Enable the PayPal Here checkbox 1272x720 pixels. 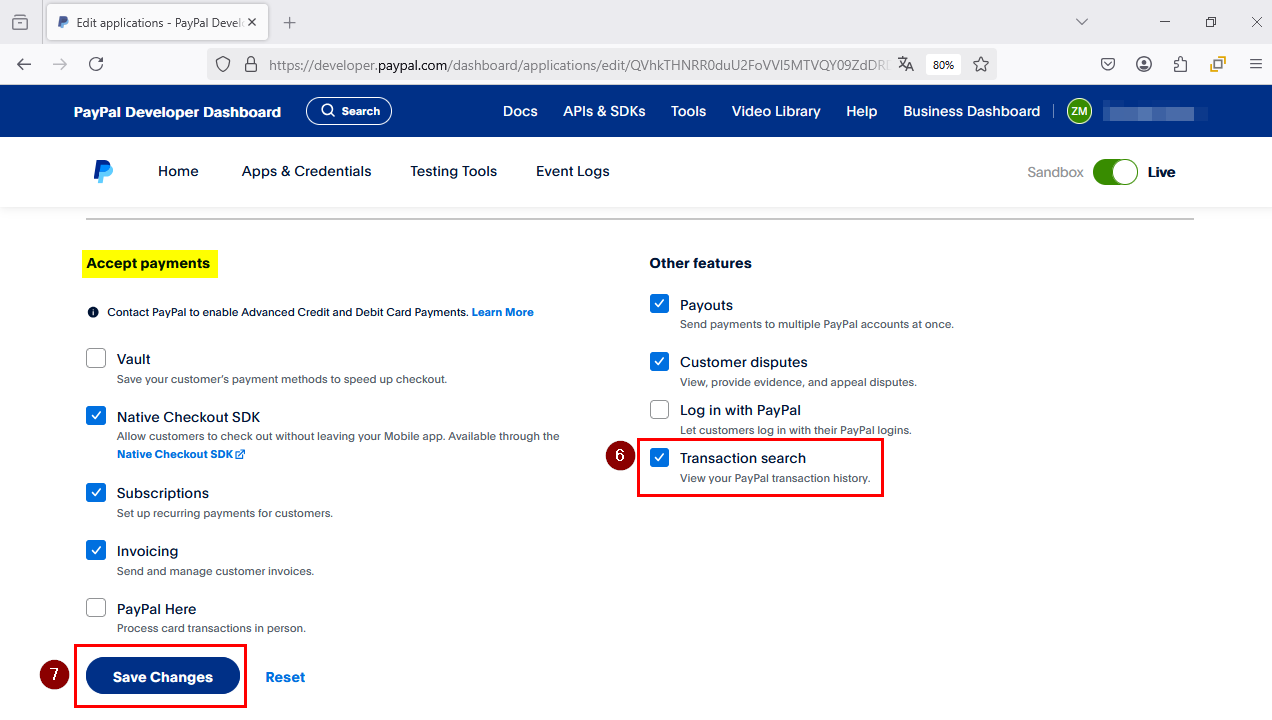click(96, 608)
